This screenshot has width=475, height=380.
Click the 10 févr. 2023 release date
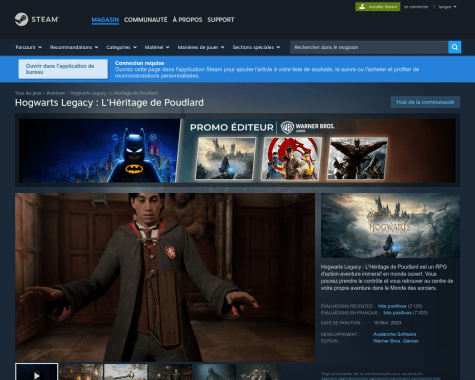387,323
